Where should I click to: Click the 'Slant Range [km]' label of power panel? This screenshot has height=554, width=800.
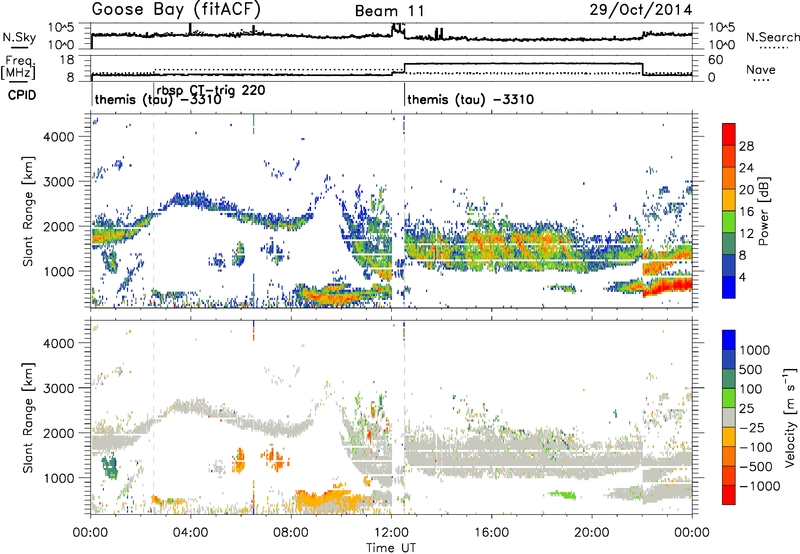tap(28, 211)
